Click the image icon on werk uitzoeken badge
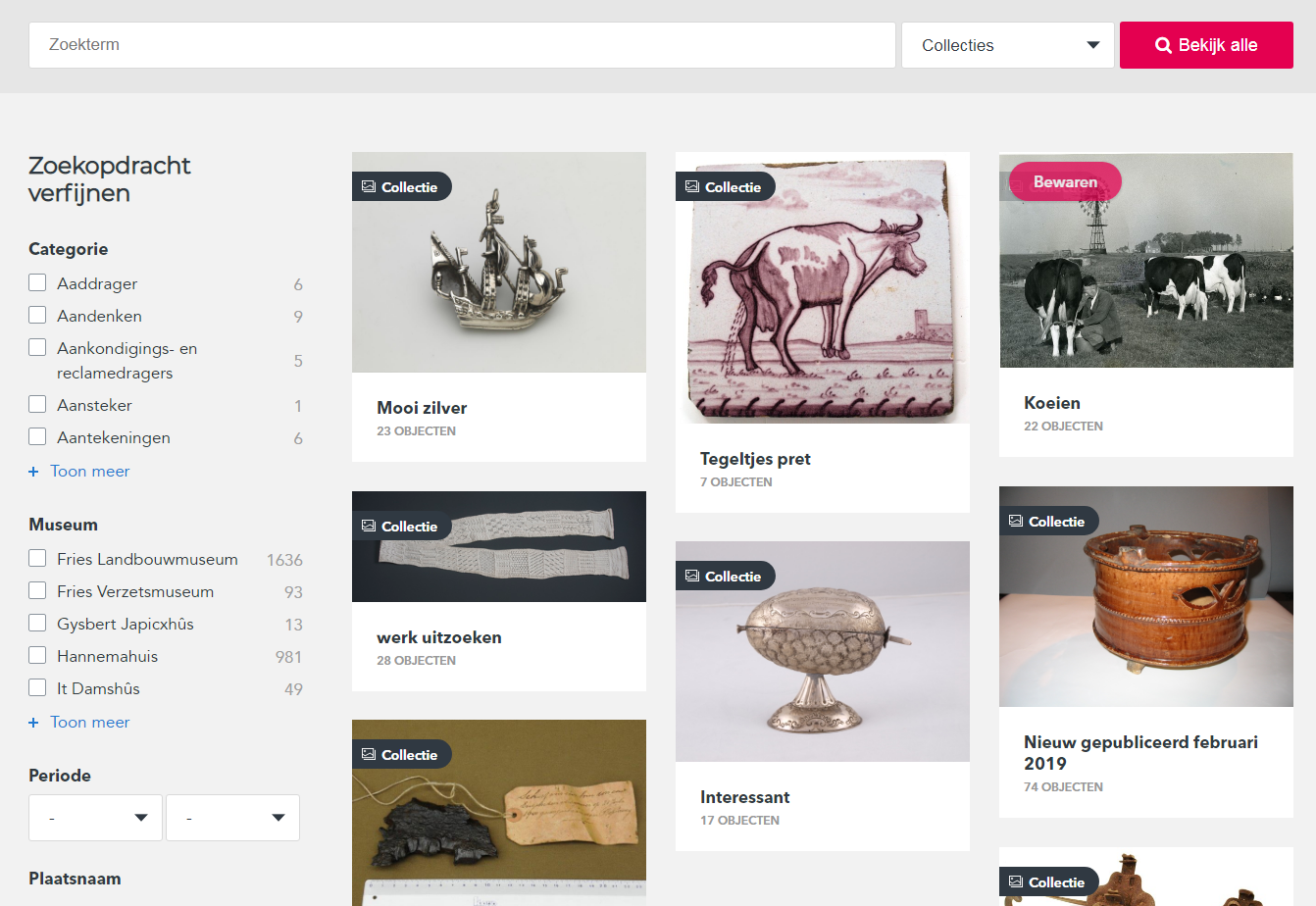 369,526
